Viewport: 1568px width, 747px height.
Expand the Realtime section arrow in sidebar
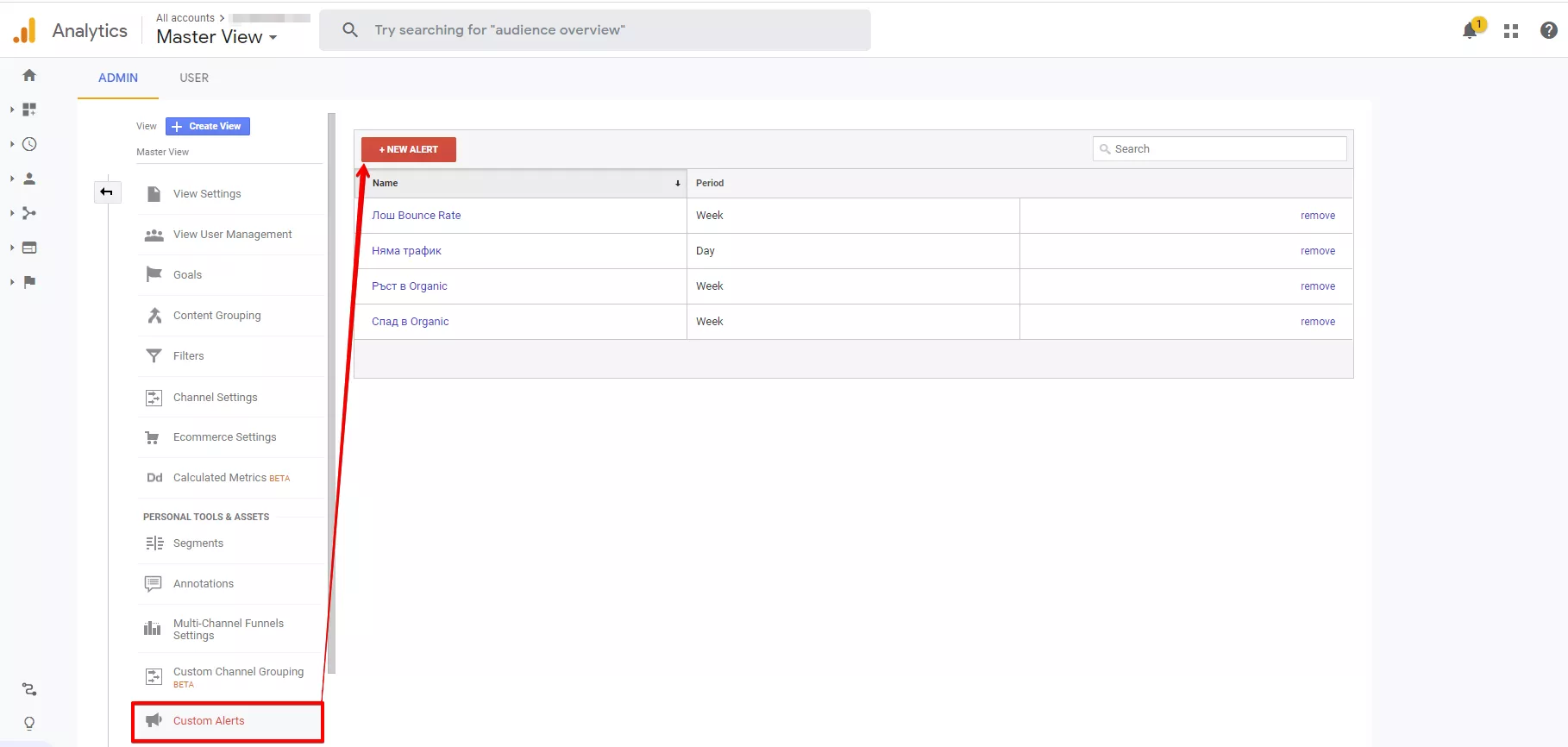(x=12, y=144)
